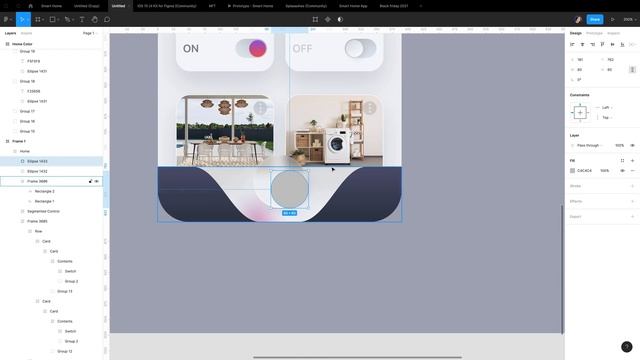The width and height of the screenshot is (640, 360).
Task: Select the Move tool
Action: (x=22, y=19)
